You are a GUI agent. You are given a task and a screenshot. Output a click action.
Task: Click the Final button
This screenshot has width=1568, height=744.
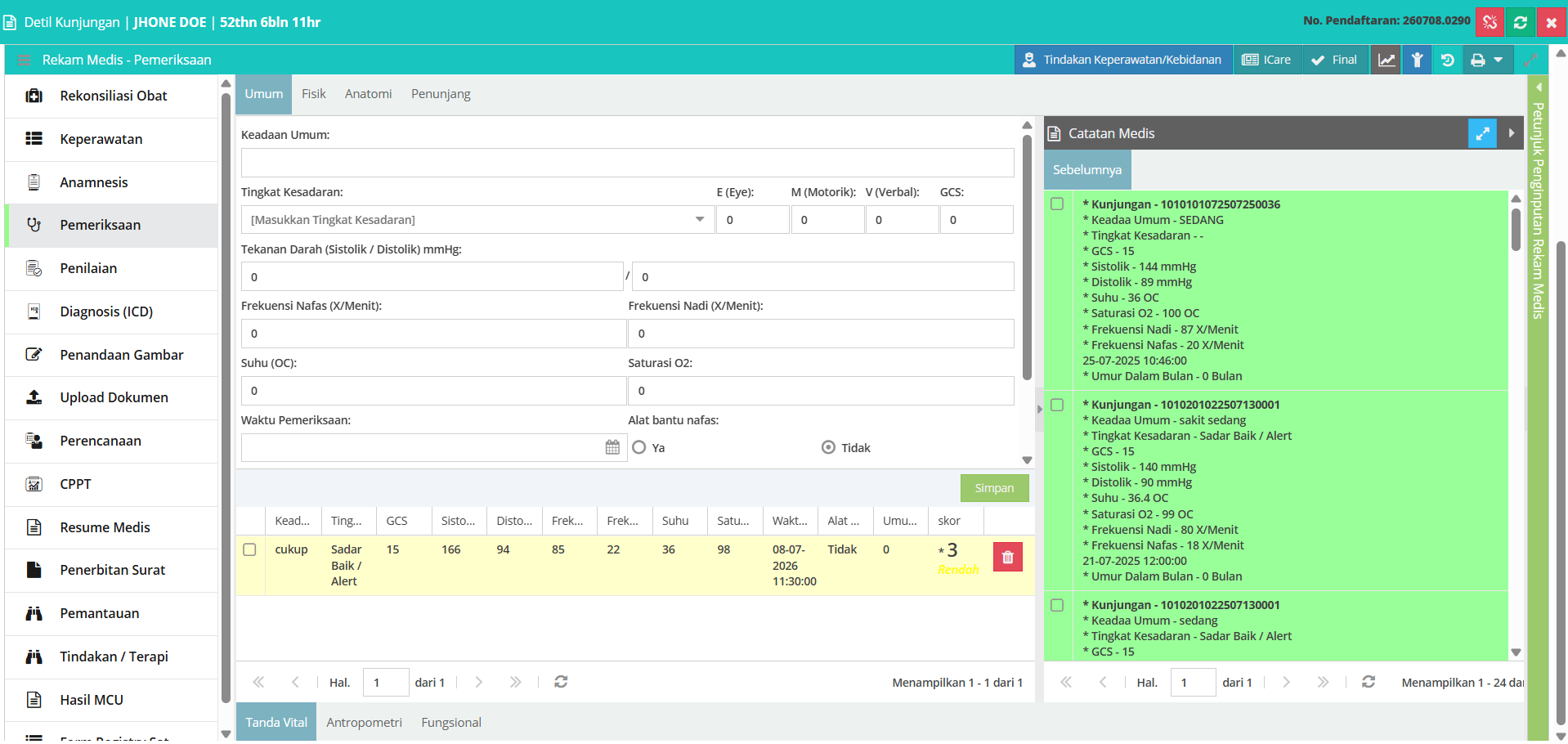coord(1334,60)
